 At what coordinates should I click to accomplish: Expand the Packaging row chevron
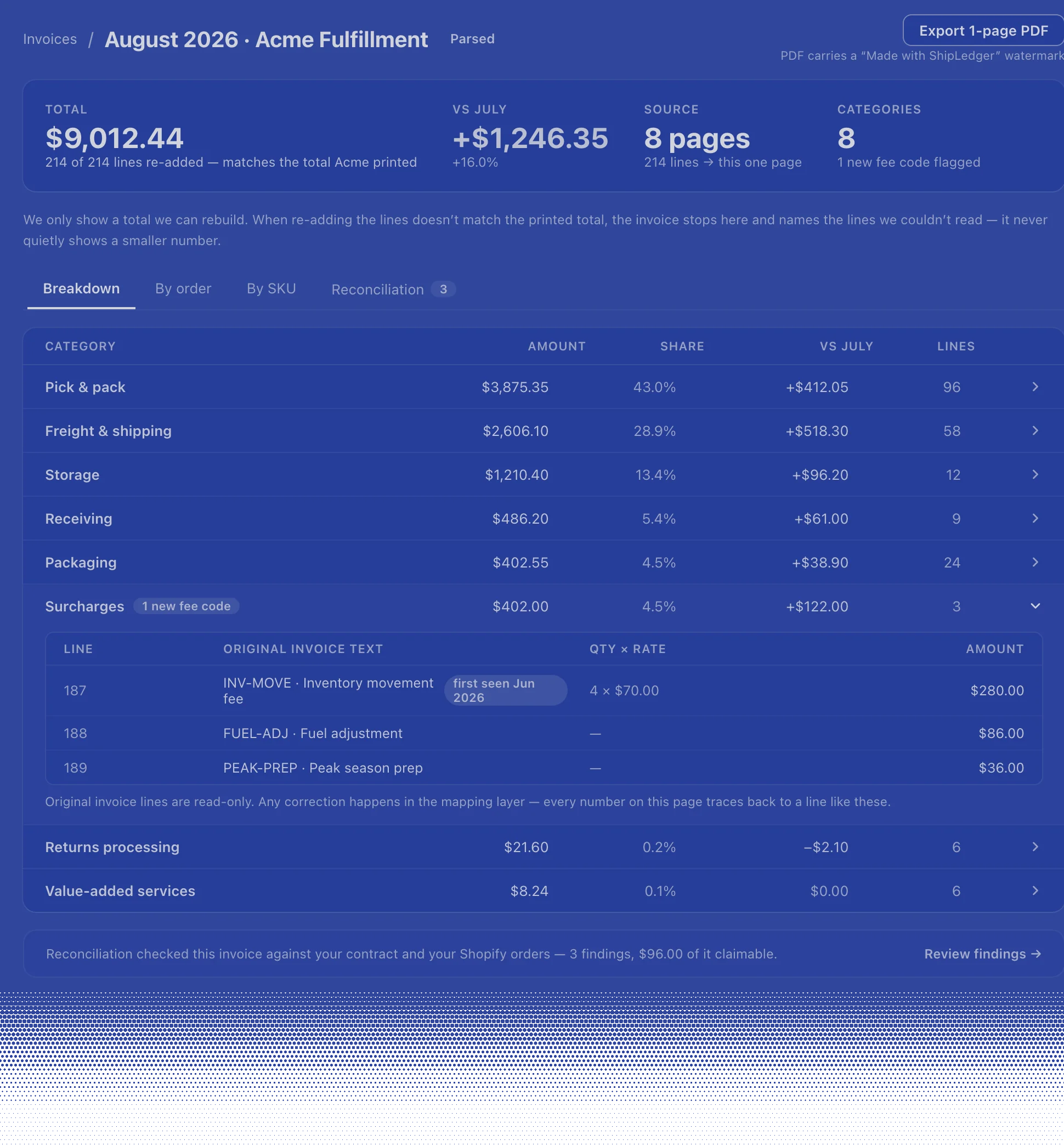click(1034, 562)
